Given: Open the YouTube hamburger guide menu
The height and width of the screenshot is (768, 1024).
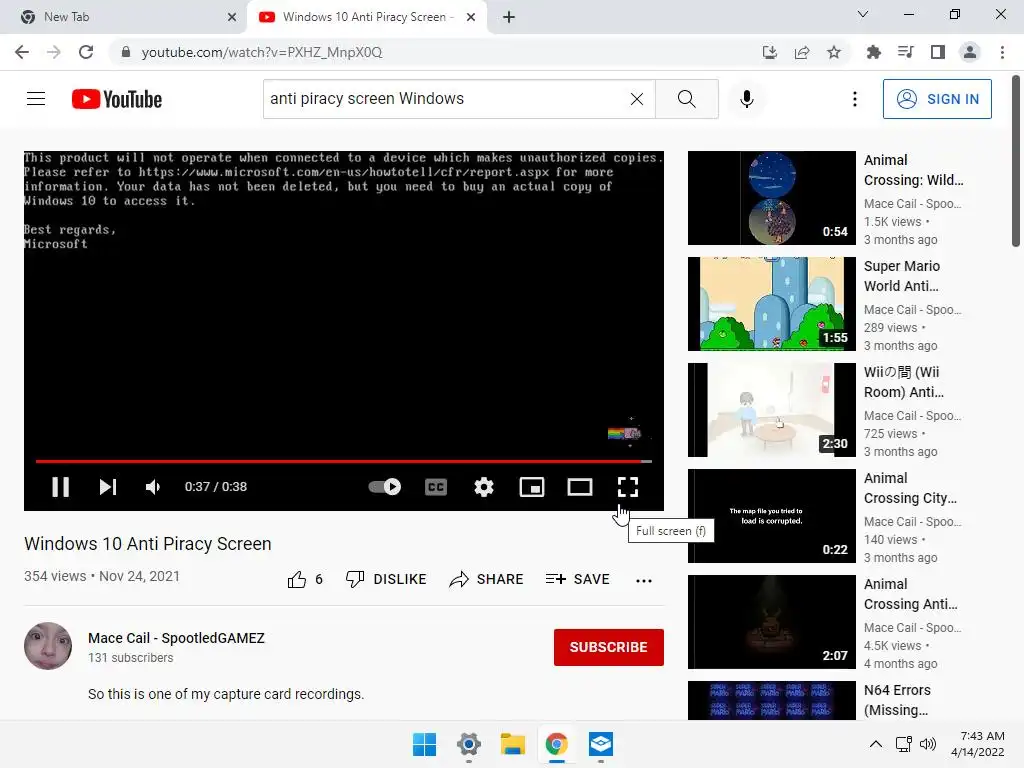Looking at the screenshot, I should click(36, 99).
